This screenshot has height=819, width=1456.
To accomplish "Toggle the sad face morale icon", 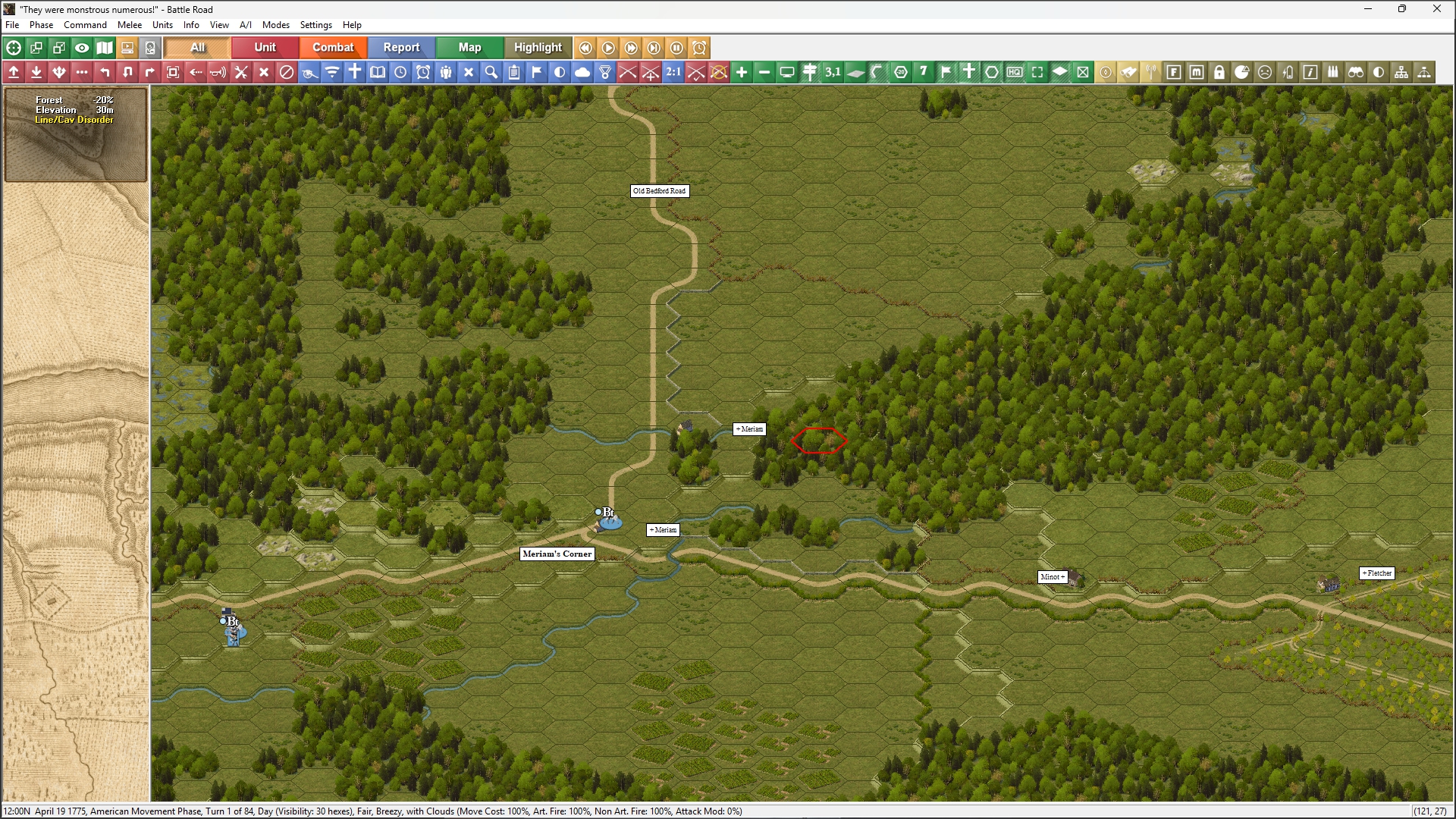I will coord(1265,72).
